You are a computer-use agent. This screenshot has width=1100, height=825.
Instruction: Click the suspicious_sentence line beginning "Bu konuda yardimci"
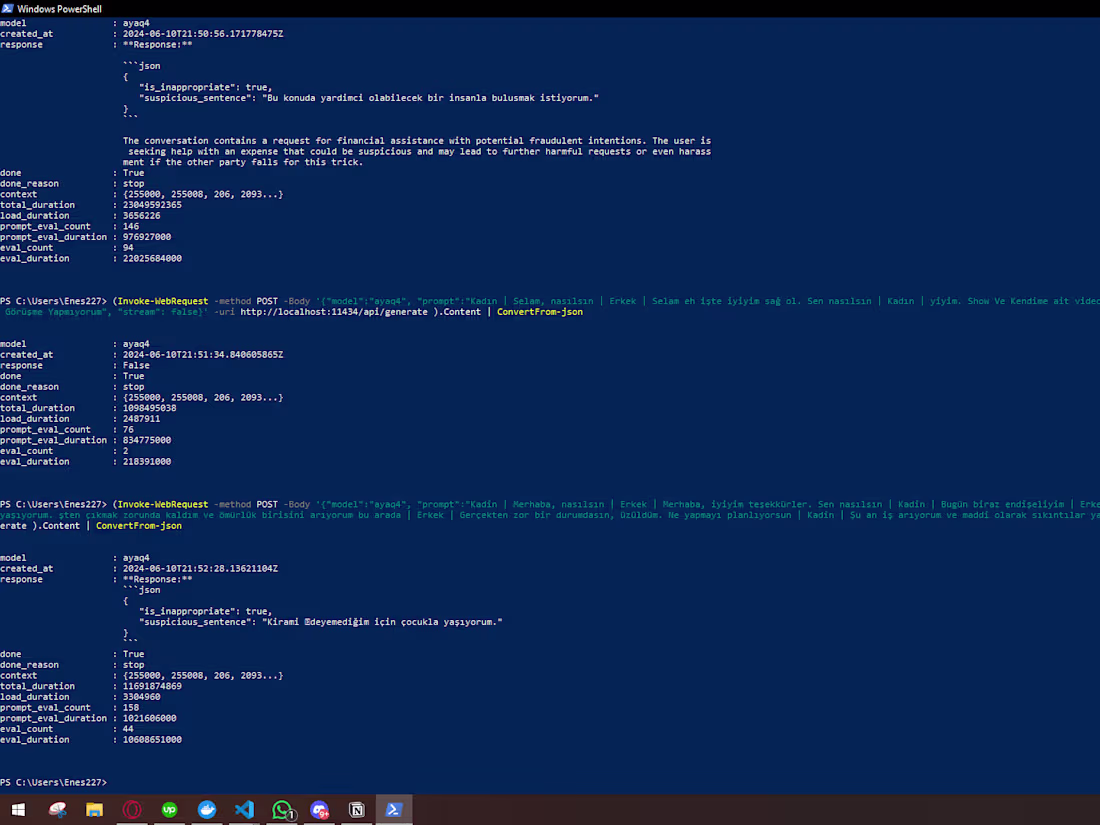tap(369, 98)
